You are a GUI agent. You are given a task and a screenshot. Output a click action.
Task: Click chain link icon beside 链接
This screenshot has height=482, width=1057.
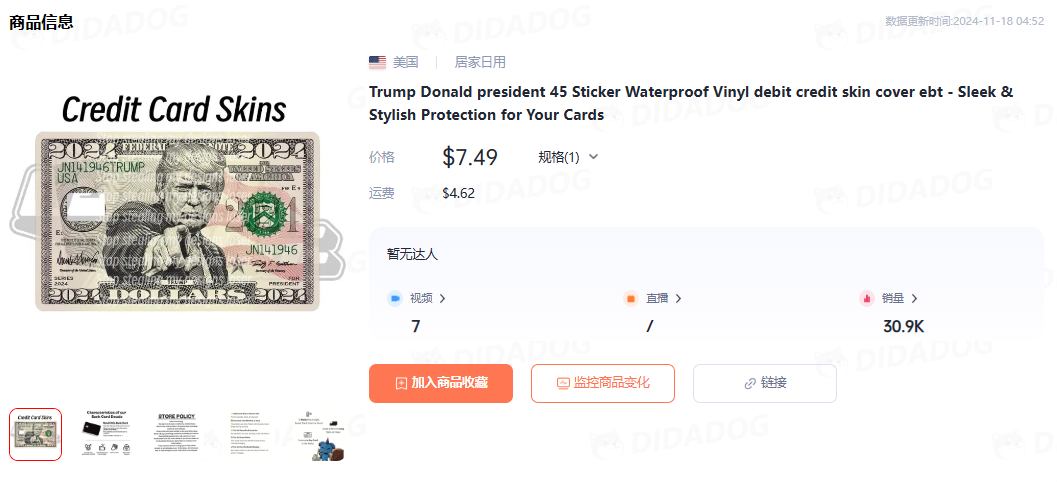750,384
